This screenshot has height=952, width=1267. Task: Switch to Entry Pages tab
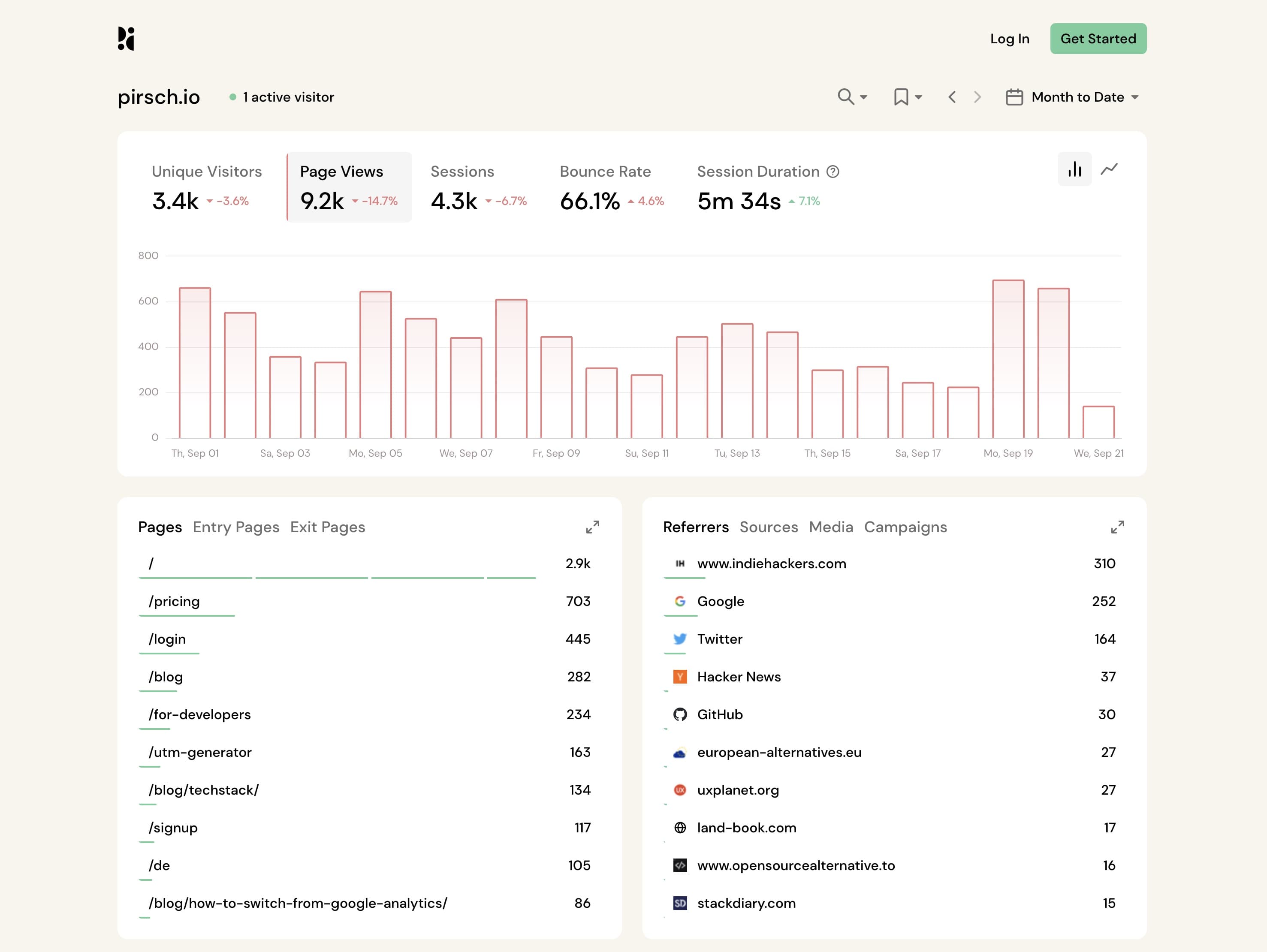pyautogui.click(x=236, y=527)
